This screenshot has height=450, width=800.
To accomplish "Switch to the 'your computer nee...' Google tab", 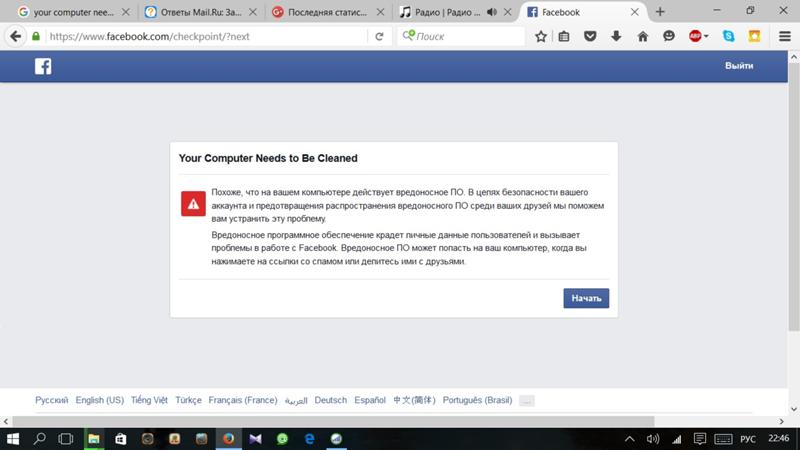I will click(x=73, y=12).
